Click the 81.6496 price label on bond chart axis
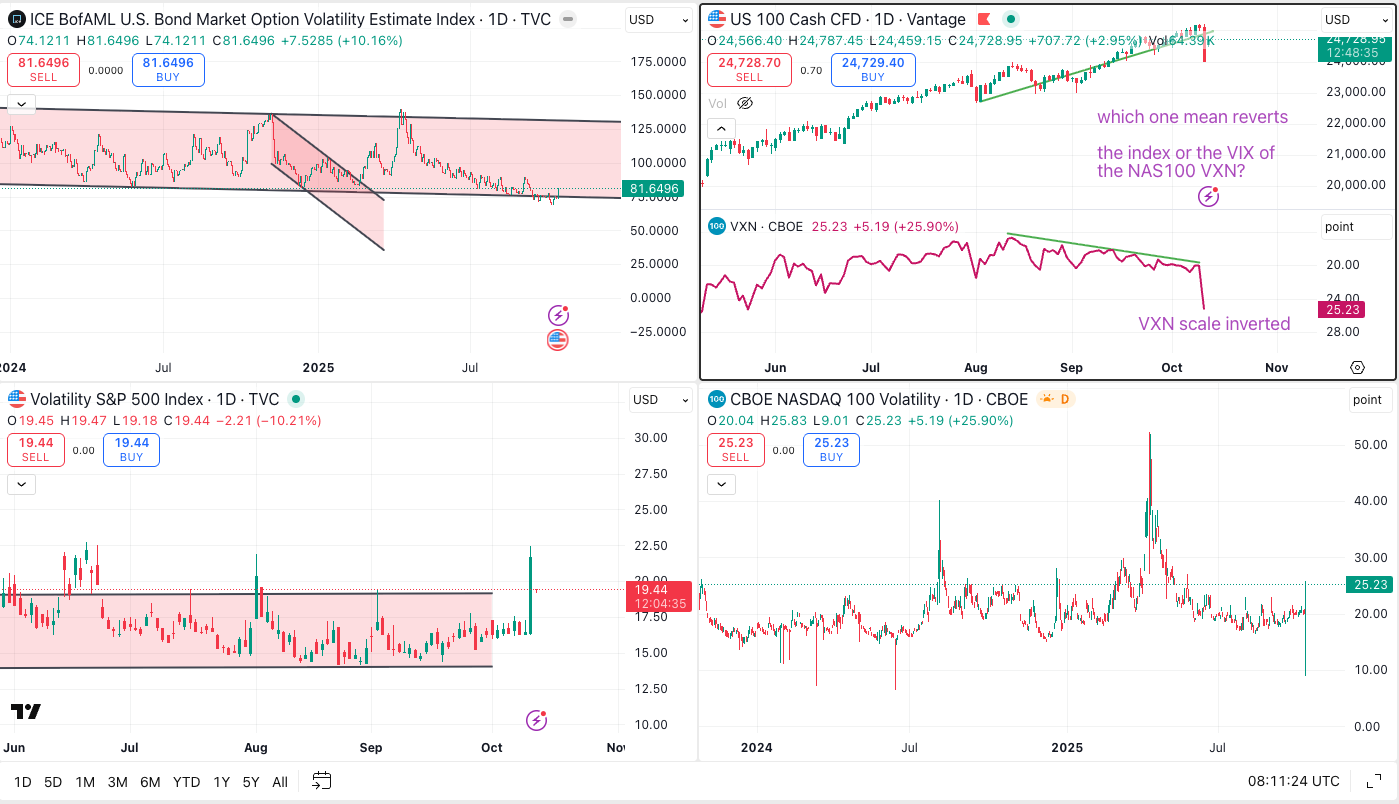The height and width of the screenshot is (804, 1399). click(x=655, y=188)
